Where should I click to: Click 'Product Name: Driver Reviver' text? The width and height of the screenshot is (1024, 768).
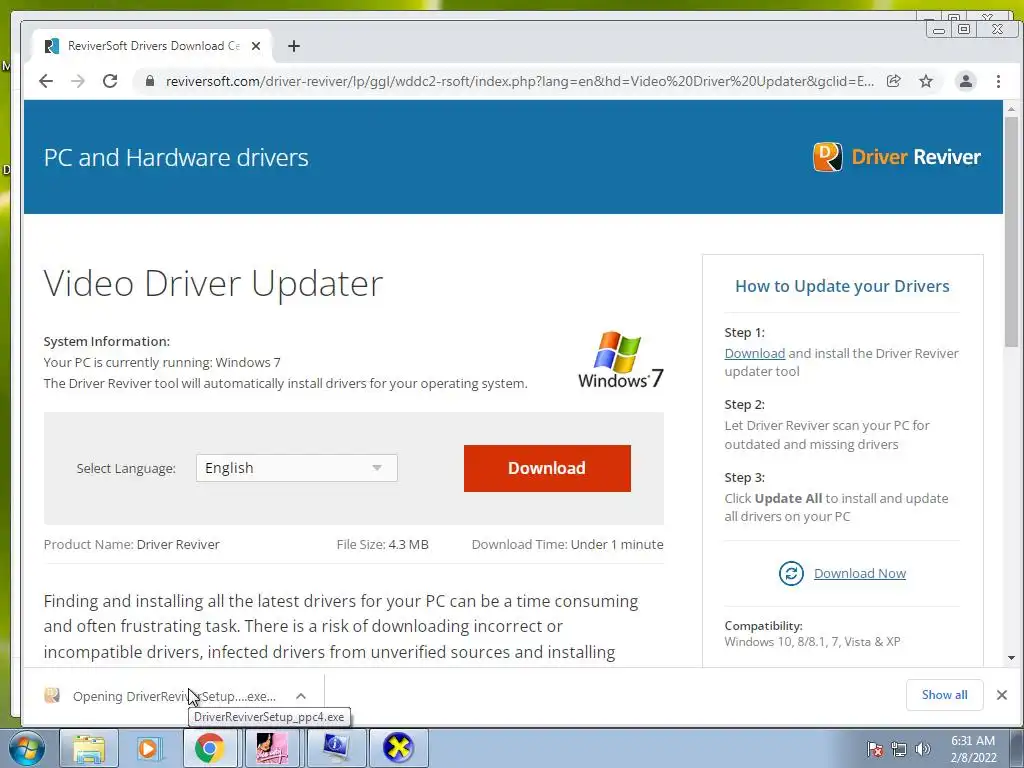131,544
